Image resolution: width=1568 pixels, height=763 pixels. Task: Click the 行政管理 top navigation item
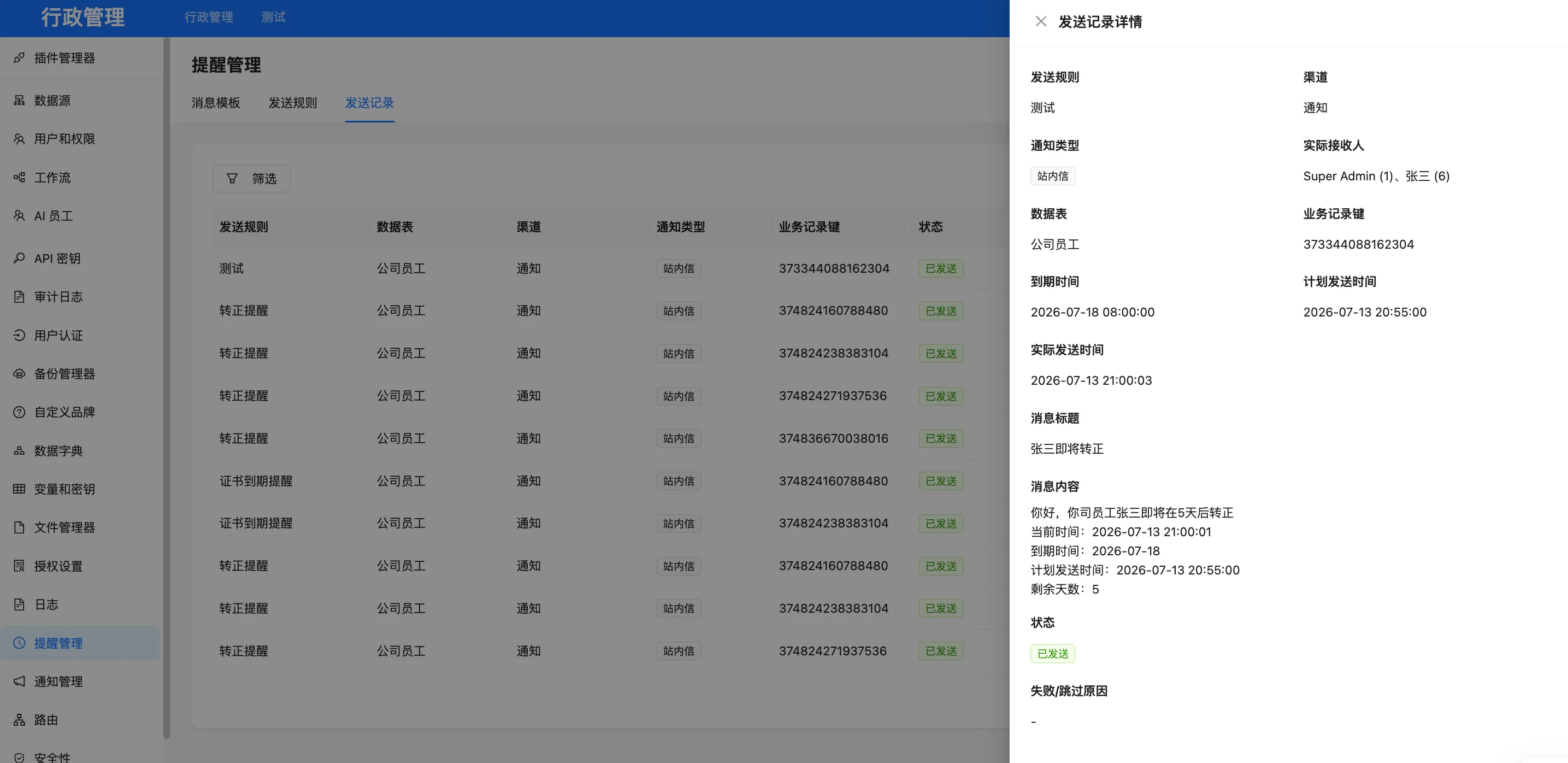pyautogui.click(x=209, y=17)
